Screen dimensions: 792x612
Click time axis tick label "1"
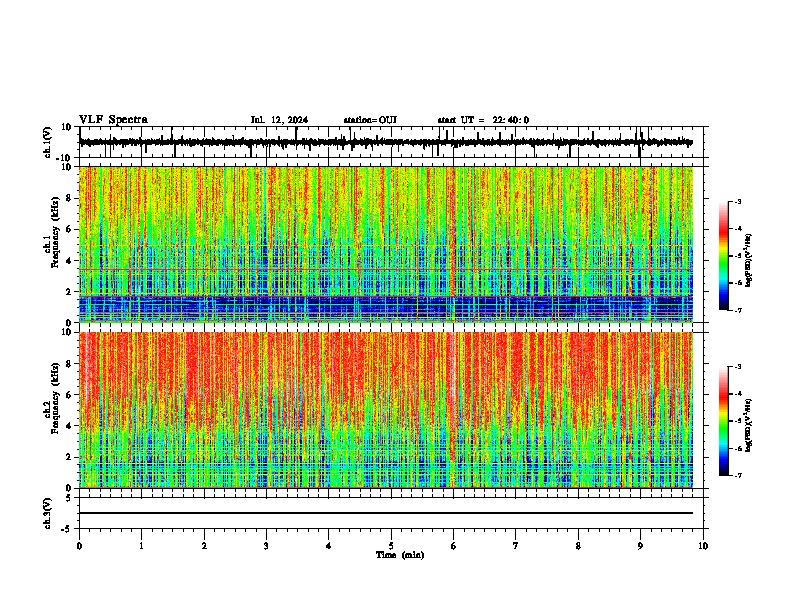141,546
